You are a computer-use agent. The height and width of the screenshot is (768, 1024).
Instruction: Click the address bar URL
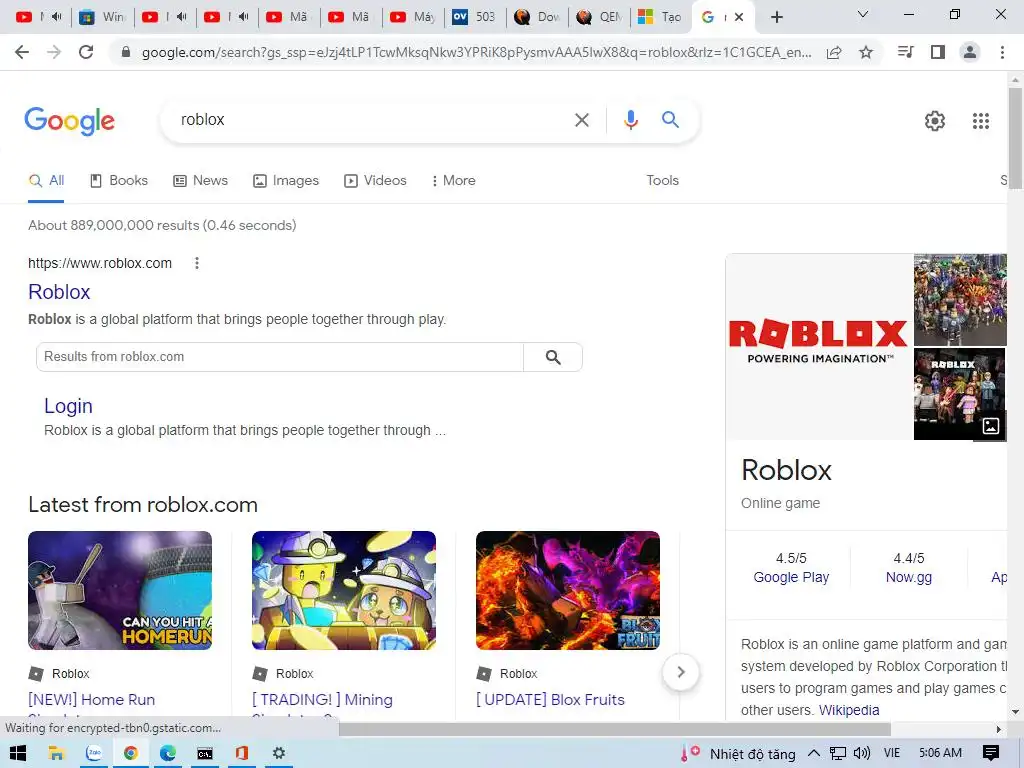[477, 52]
